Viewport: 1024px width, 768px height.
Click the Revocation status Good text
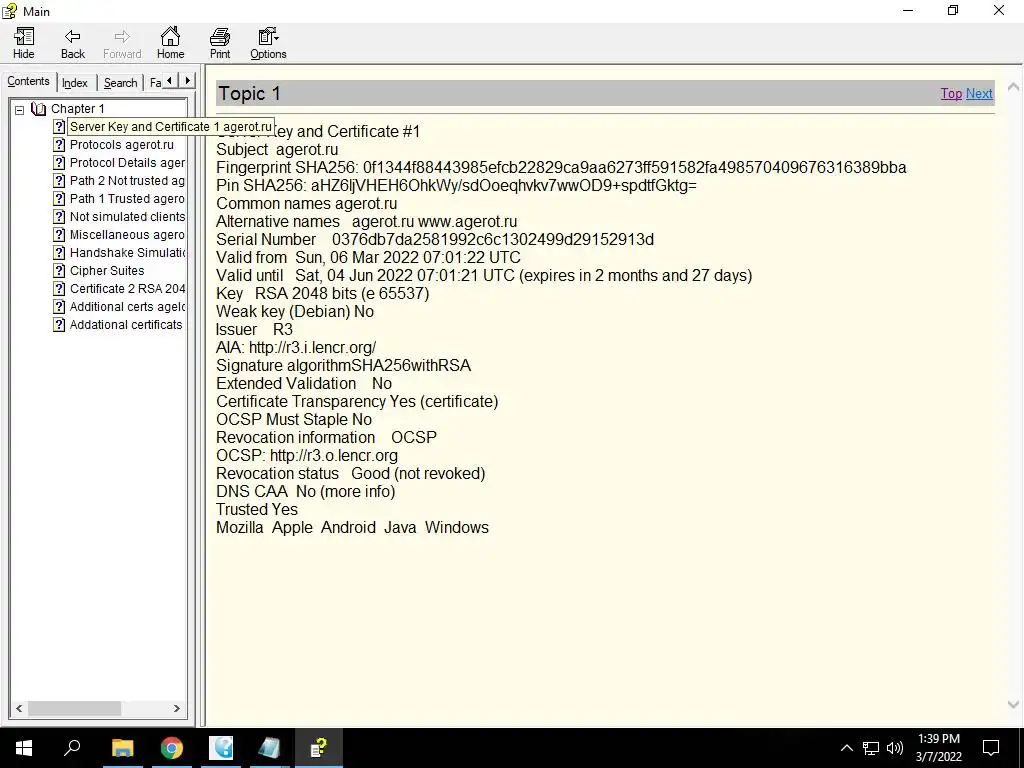point(418,473)
